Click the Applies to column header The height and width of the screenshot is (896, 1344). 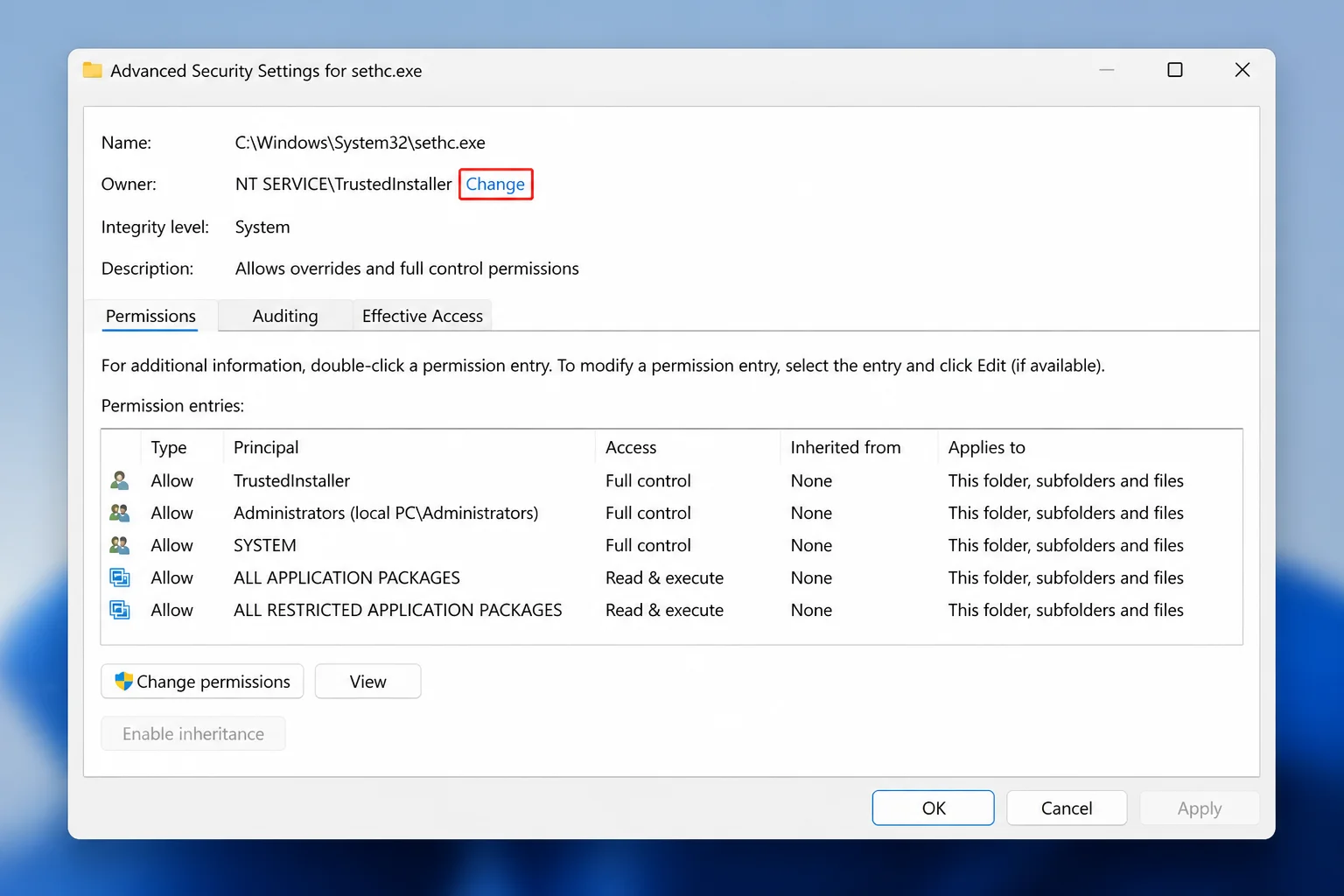(x=986, y=447)
